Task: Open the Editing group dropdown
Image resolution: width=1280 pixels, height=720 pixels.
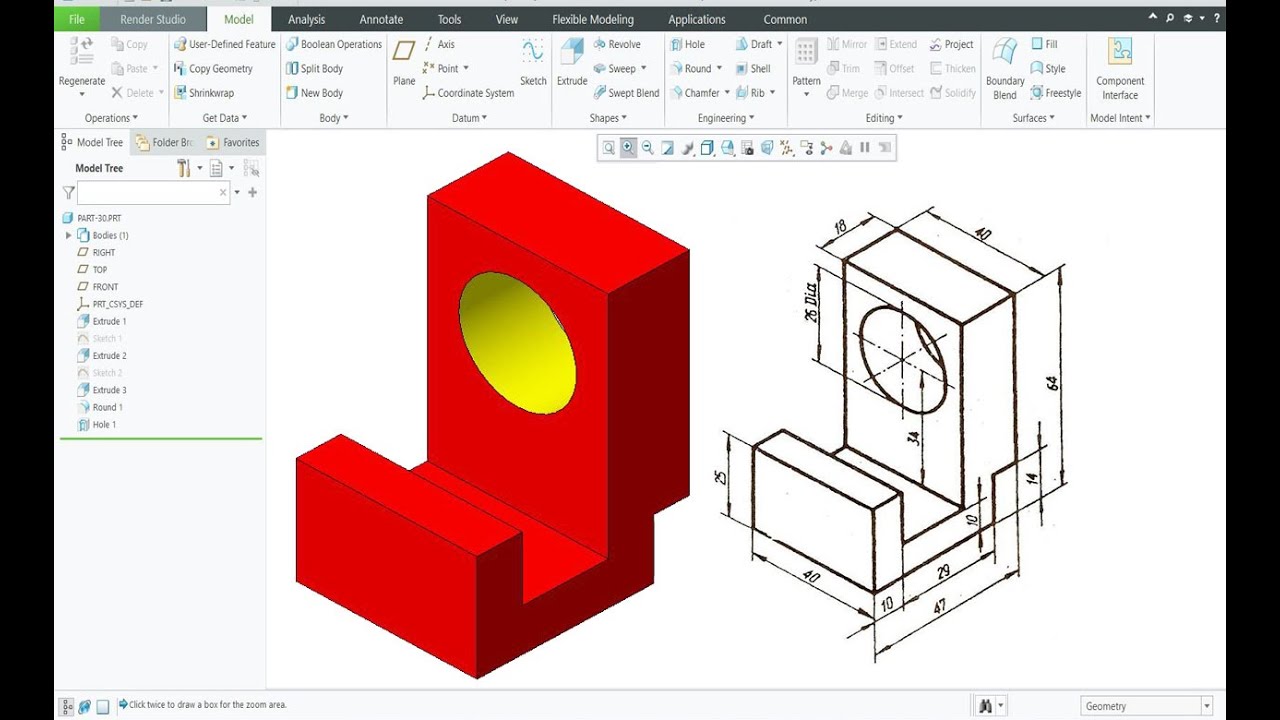Action: [x=884, y=118]
